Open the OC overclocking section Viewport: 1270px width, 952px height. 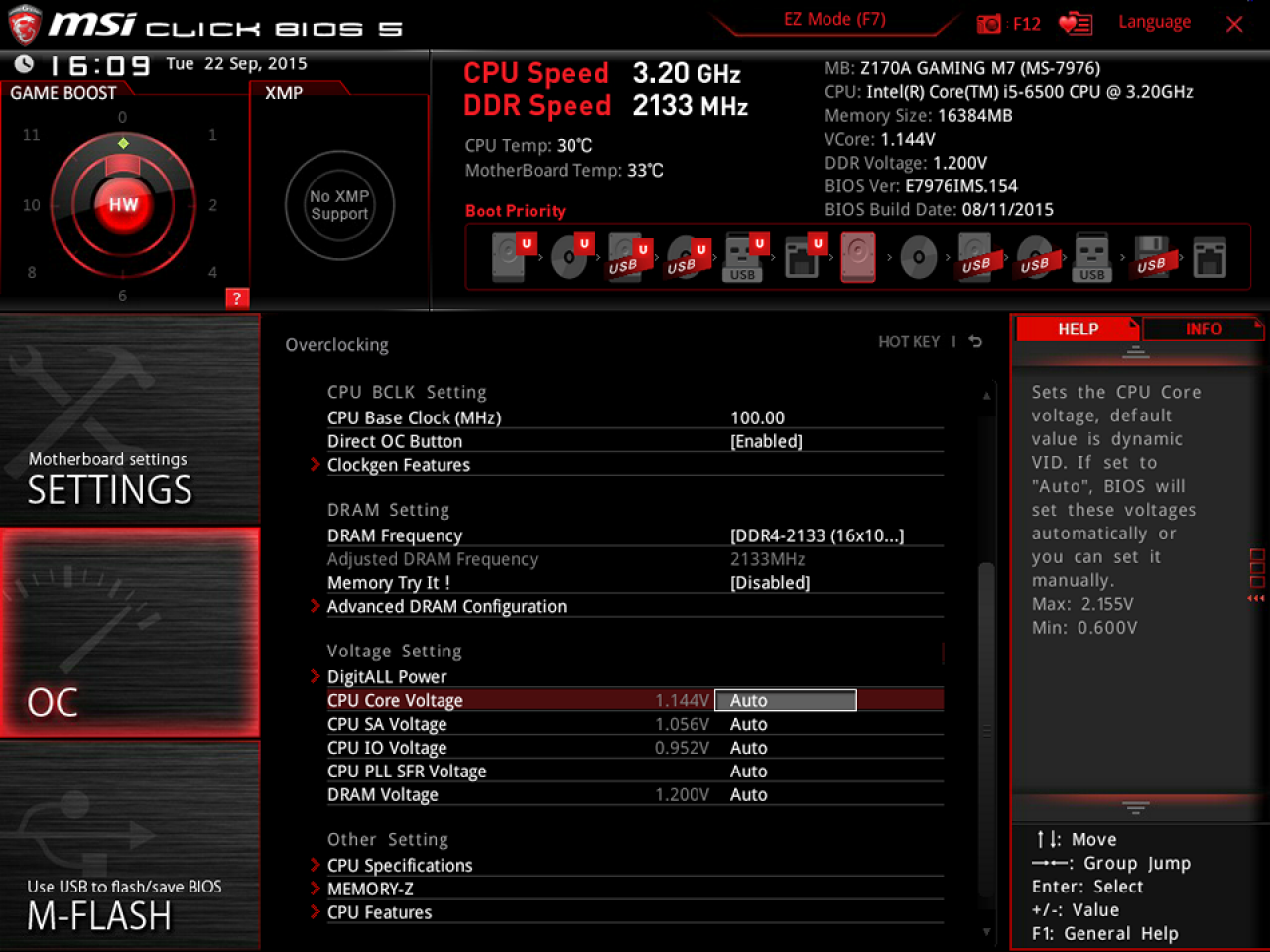(x=130, y=633)
